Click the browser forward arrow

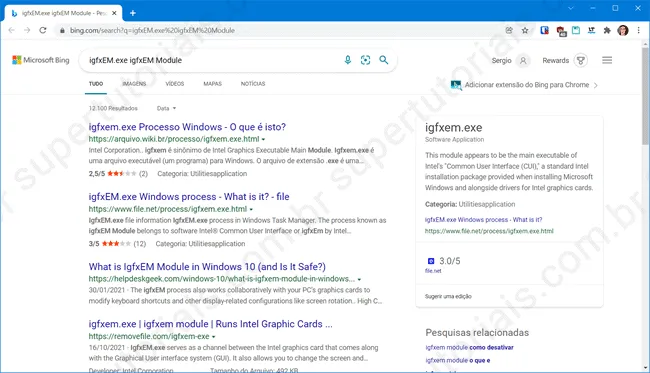click(27, 30)
